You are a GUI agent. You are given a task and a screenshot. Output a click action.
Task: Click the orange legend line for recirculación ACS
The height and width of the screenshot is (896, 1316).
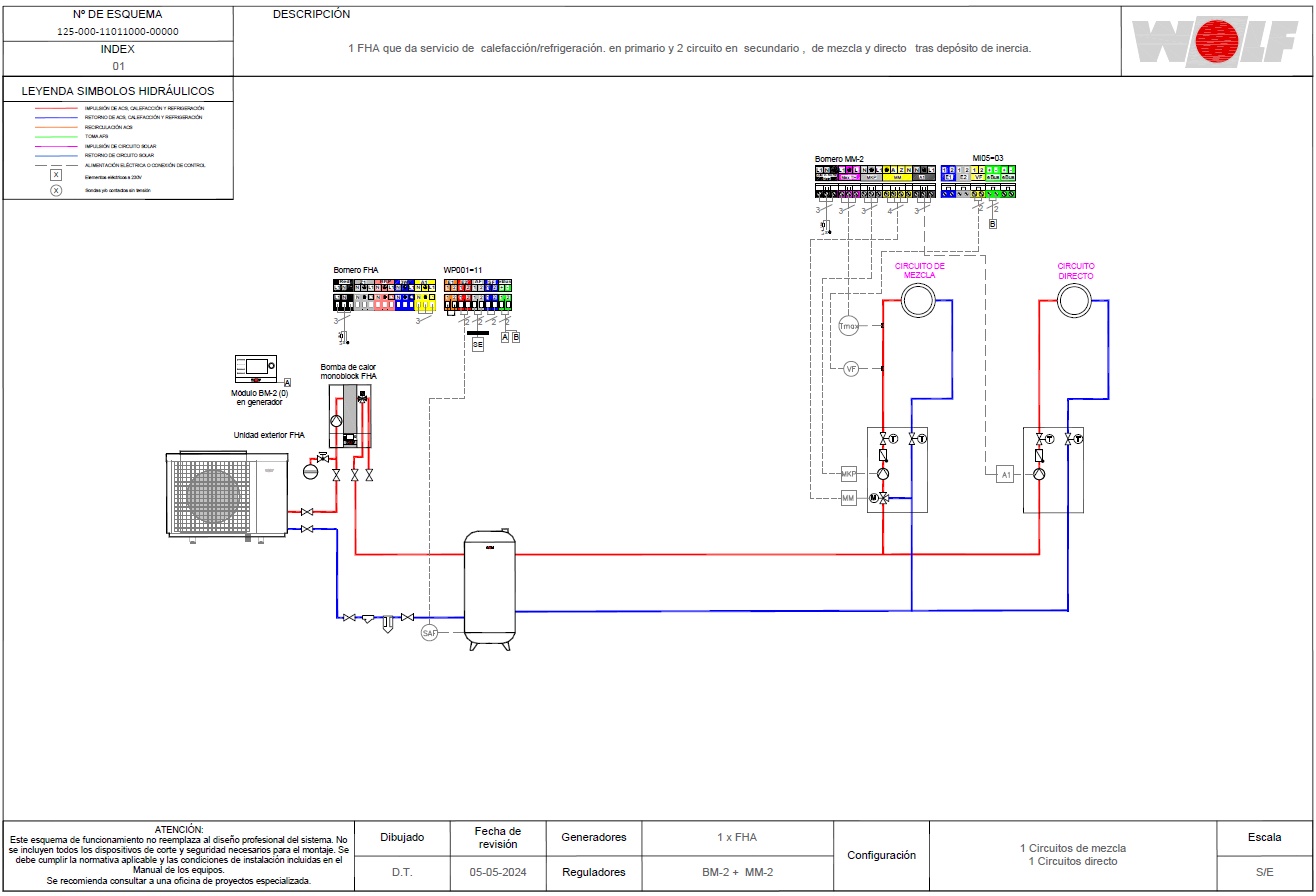tap(56, 127)
